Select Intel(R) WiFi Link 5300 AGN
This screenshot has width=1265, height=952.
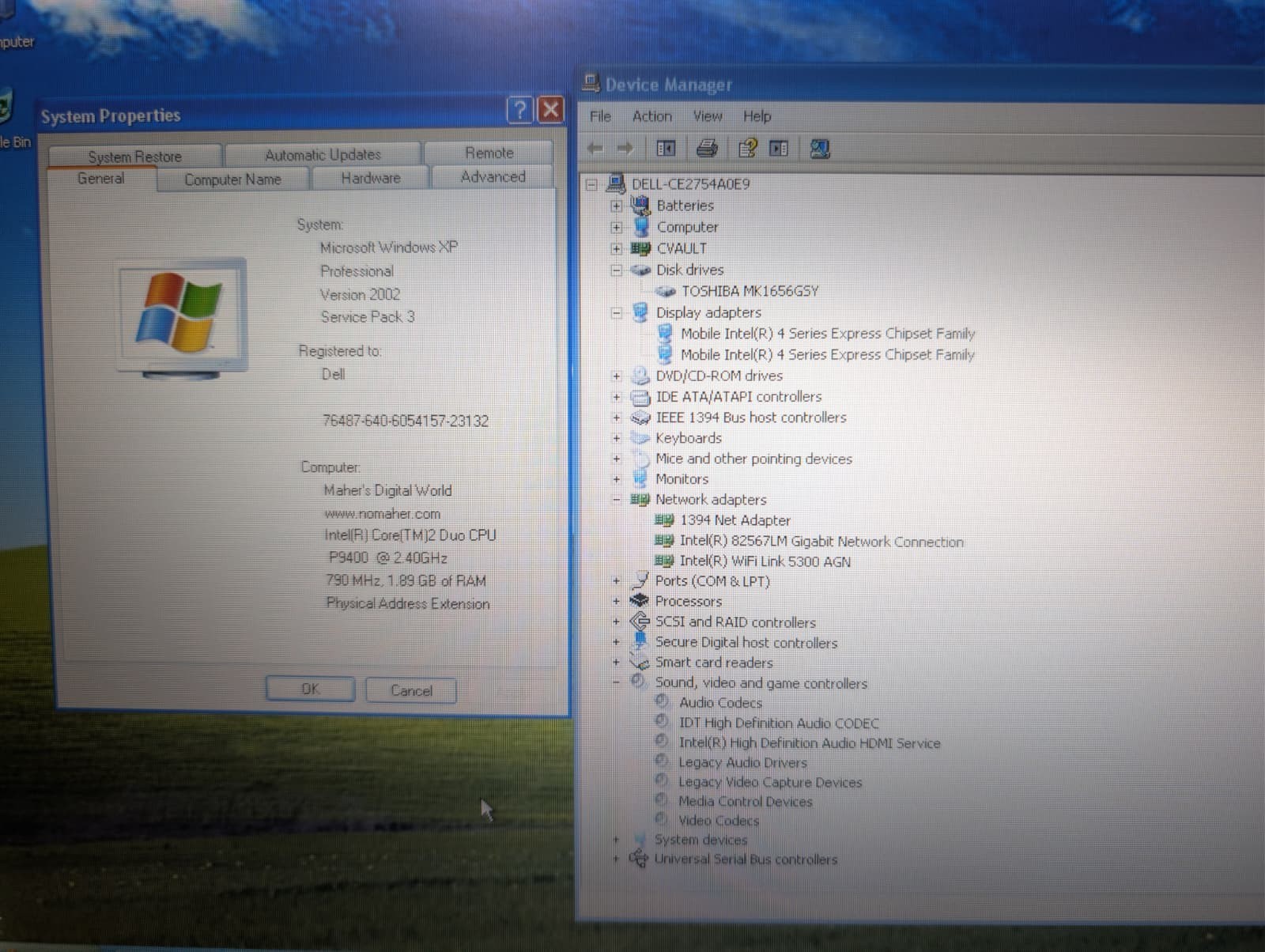coord(765,562)
